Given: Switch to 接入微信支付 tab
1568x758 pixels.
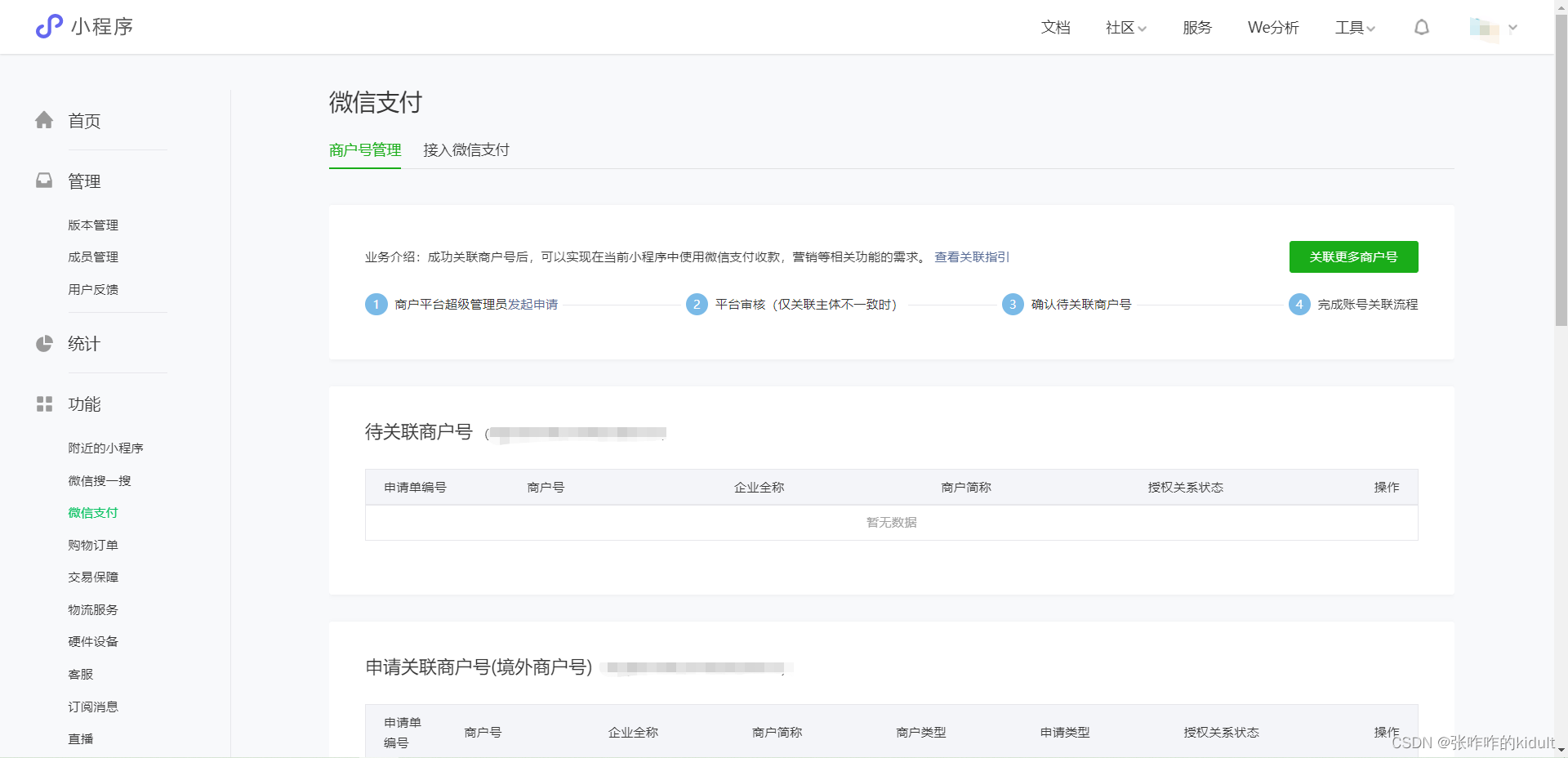Looking at the screenshot, I should 466,150.
